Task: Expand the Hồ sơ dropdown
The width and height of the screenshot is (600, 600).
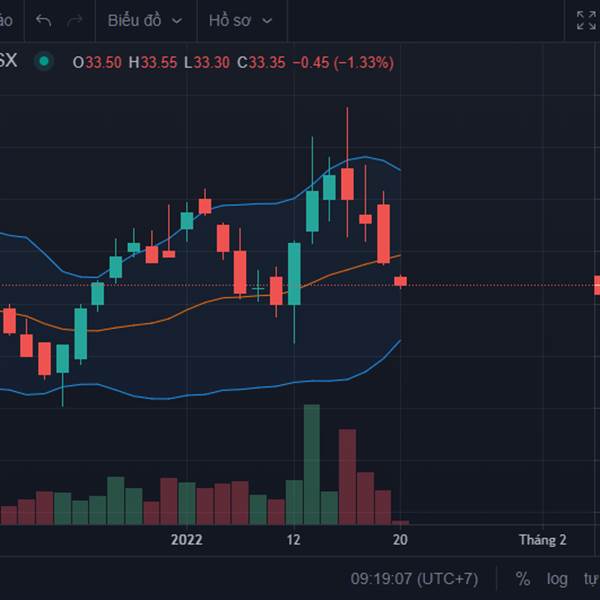Action: (x=241, y=20)
